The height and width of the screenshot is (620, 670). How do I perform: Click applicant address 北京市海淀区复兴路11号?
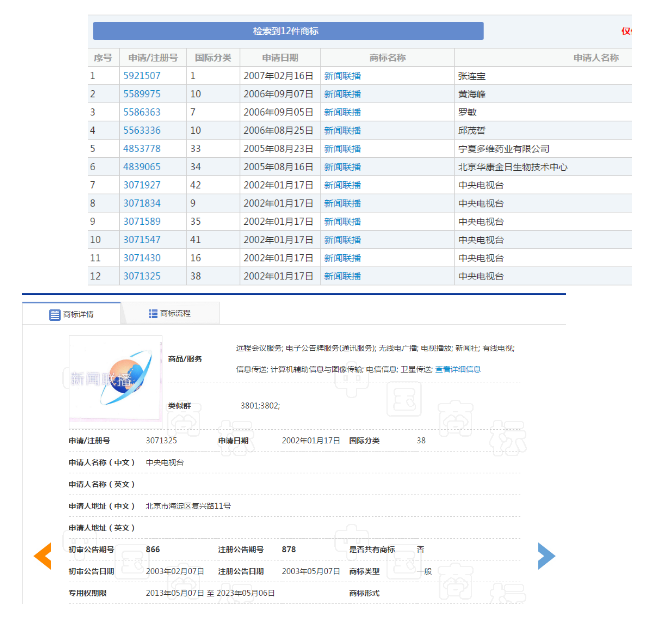coord(188,506)
